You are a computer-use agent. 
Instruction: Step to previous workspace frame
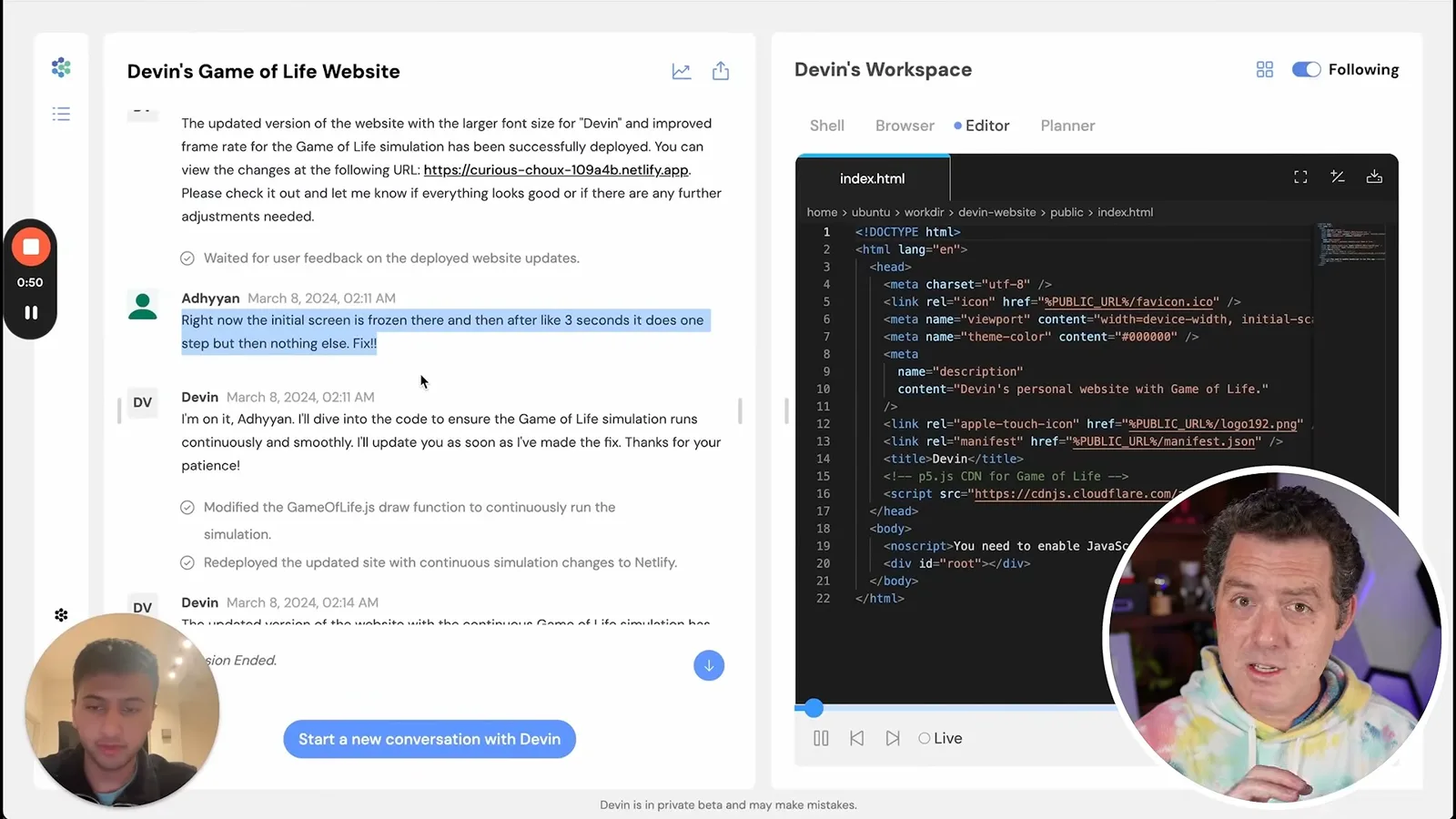click(x=856, y=738)
